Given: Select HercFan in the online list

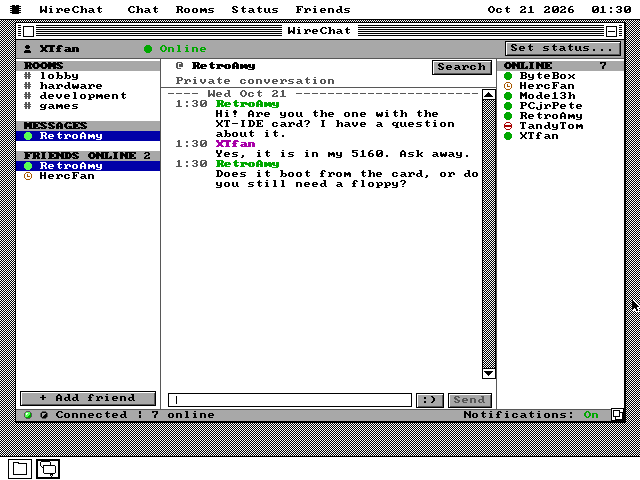Looking at the screenshot, I should [560, 86].
